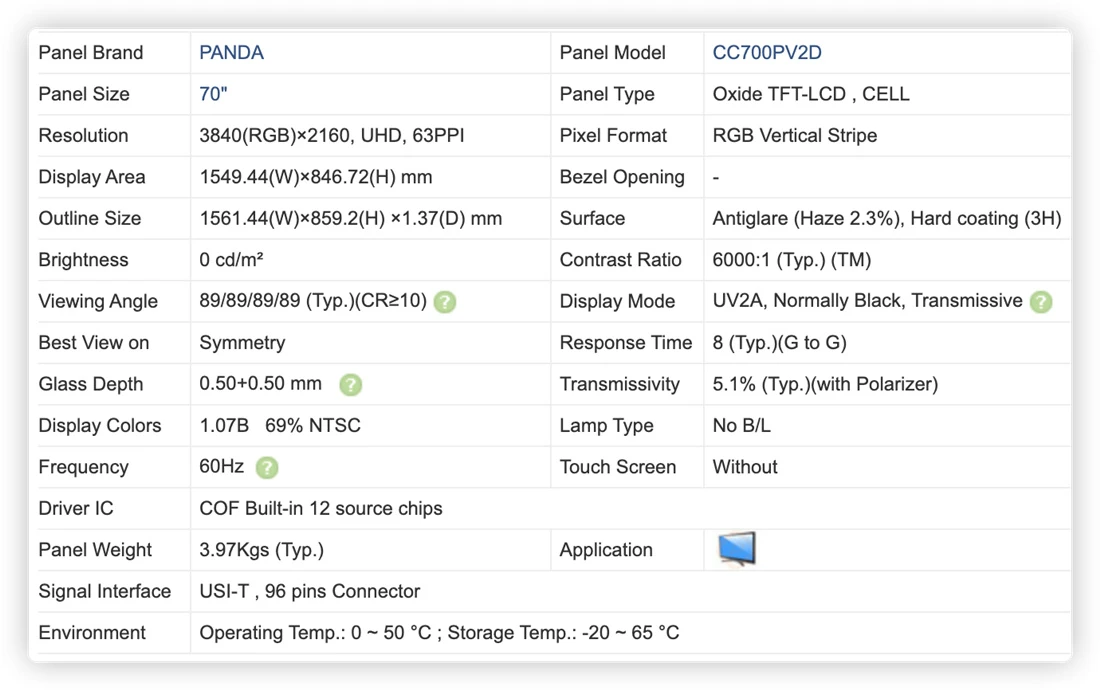Viewport: 1100px width, 690px height.
Task: Click the Lamp Type No B/L value
Action: pos(741,426)
